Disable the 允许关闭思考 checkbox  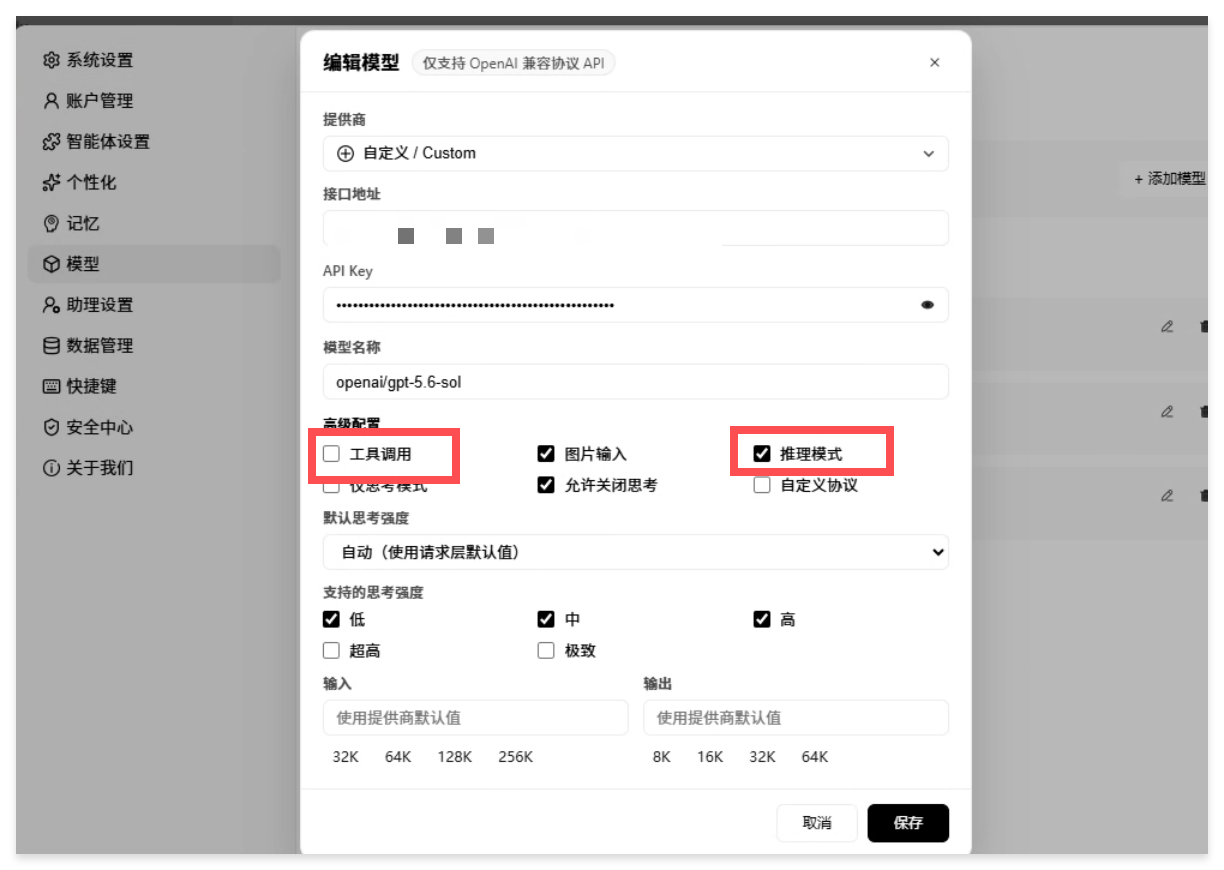click(x=546, y=486)
